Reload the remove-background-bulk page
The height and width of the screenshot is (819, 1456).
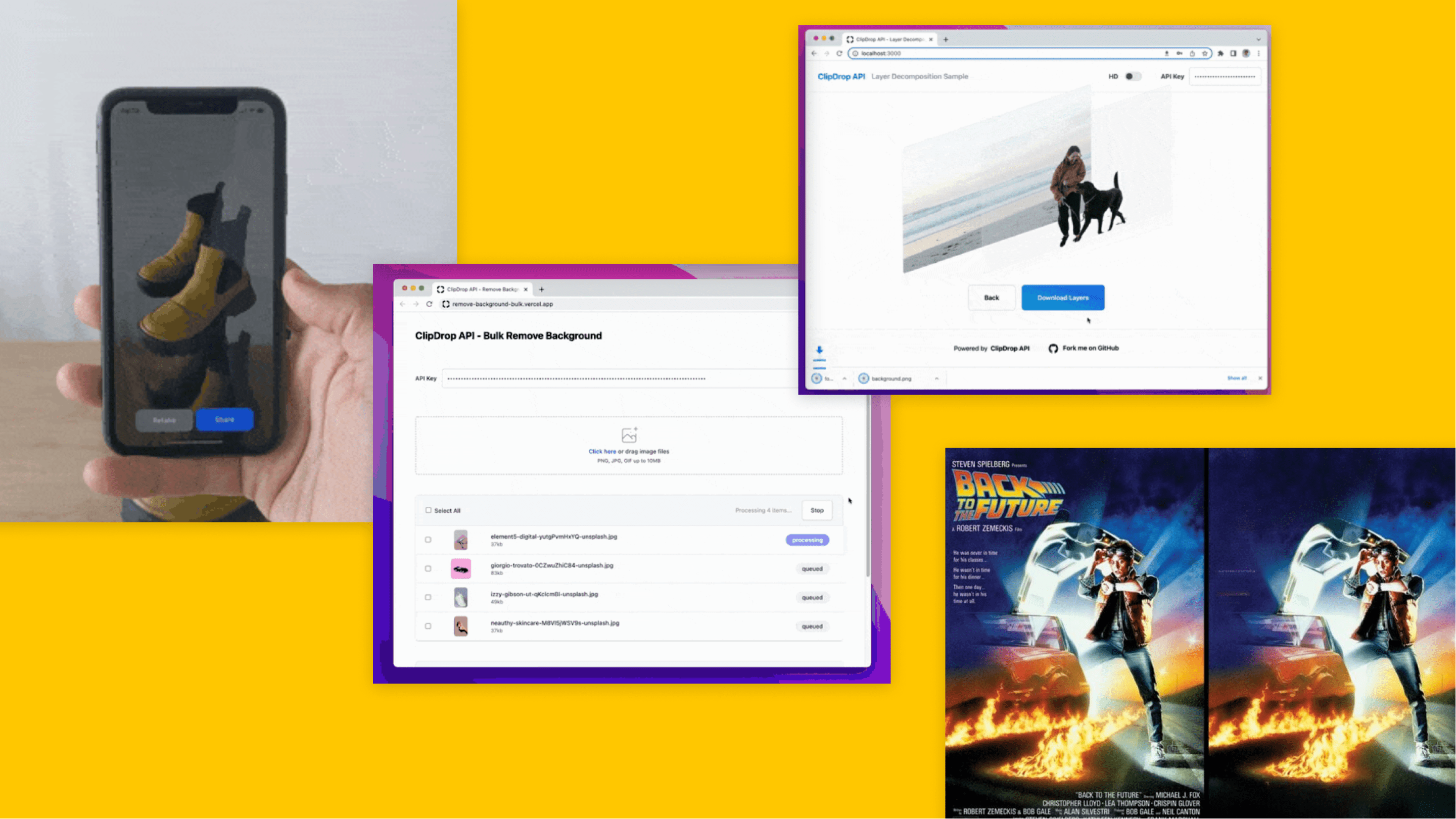pyautogui.click(x=430, y=304)
